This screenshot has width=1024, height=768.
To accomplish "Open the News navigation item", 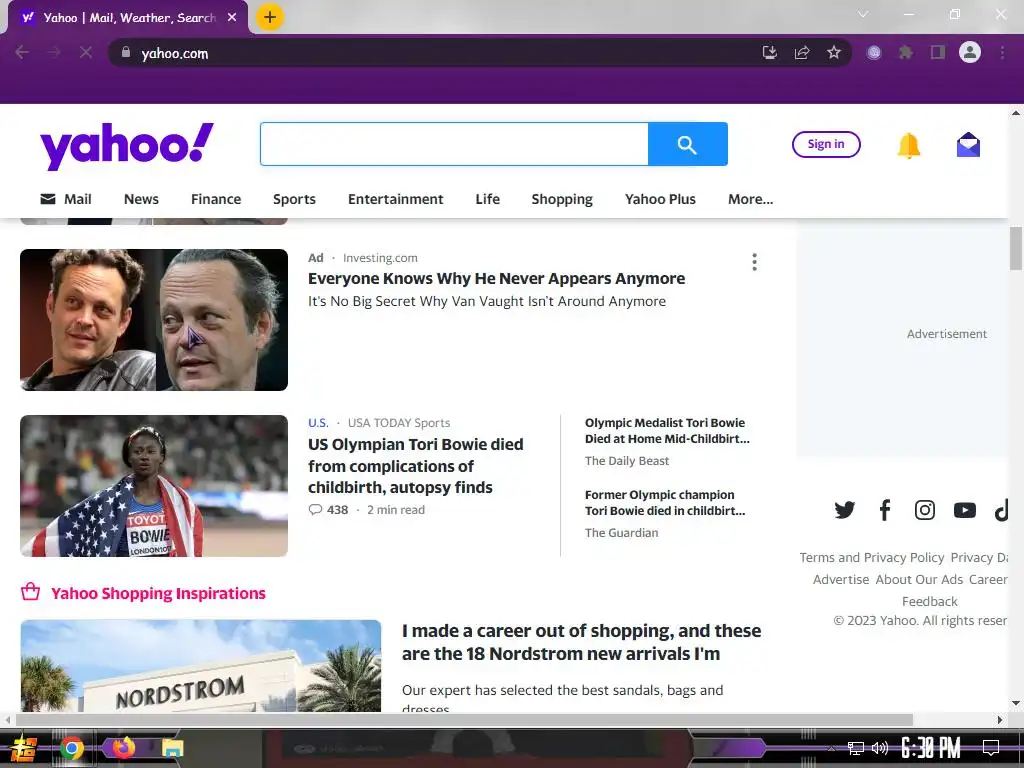I will 141,199.
